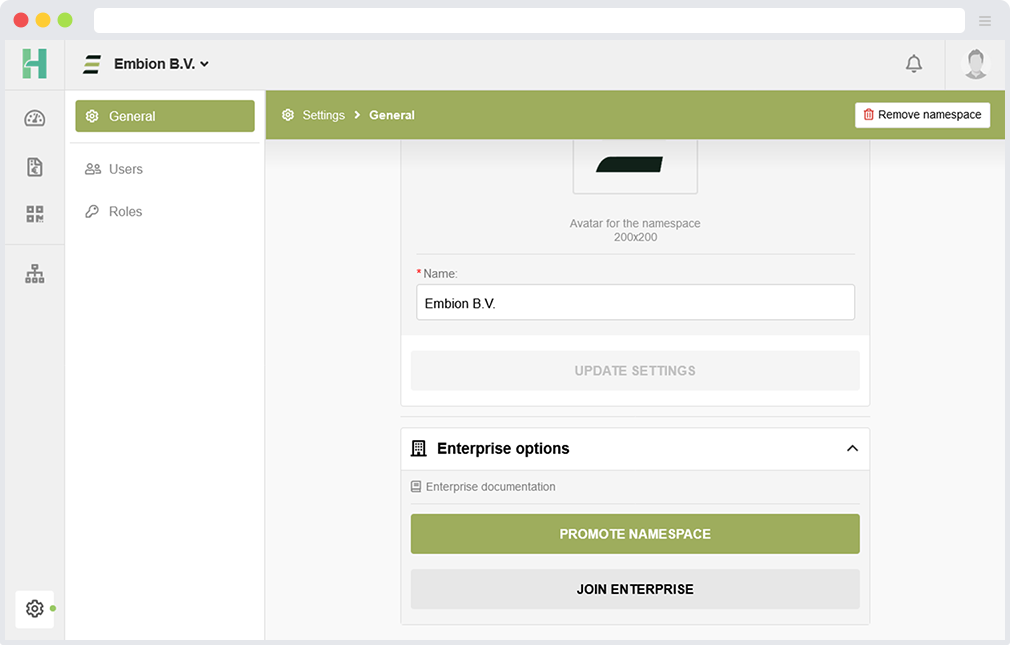The width and height of the screenshot is (1010, 645).
Task: Open the invoice document icon in sidebar
Action: [35, 167]
